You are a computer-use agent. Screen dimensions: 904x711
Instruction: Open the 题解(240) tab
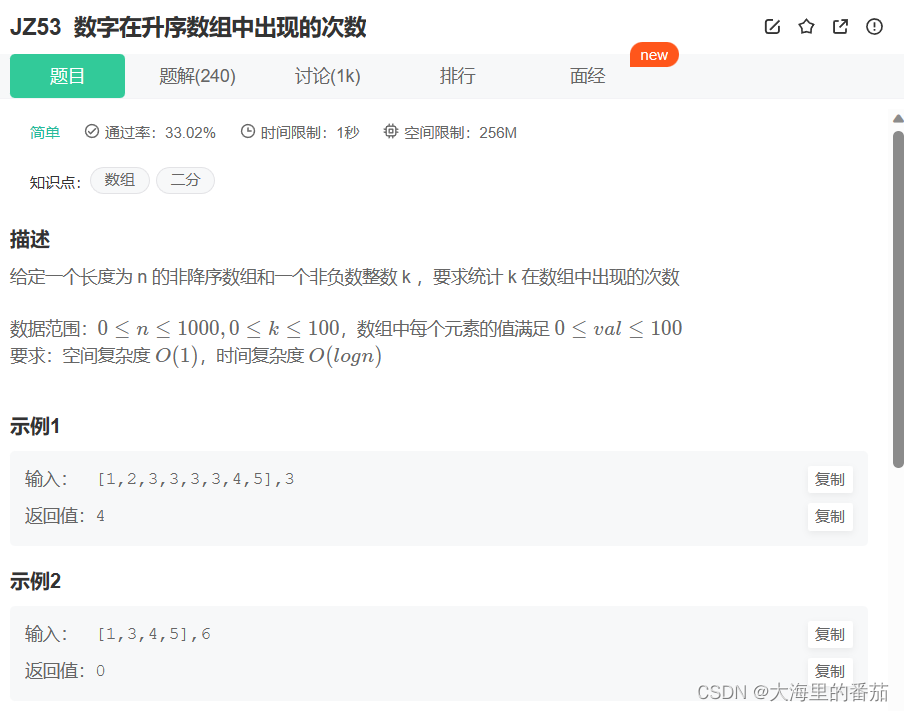(197, 76)
